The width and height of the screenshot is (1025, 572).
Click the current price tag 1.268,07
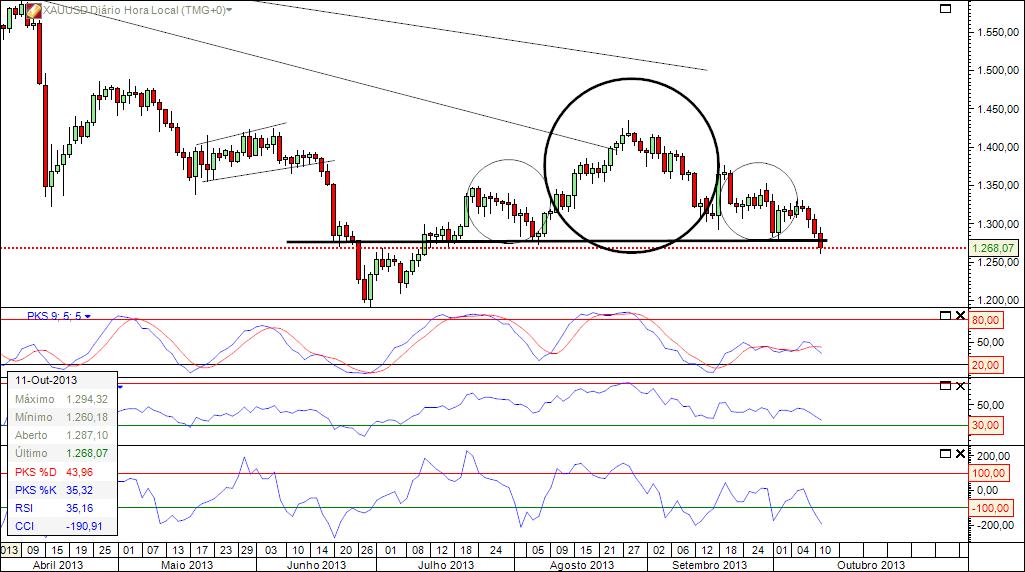pyautogui.click(x=994, y=248)
